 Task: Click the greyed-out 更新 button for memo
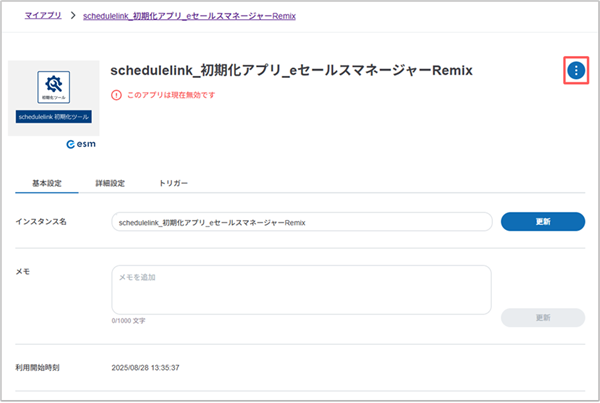click(542, 317)
